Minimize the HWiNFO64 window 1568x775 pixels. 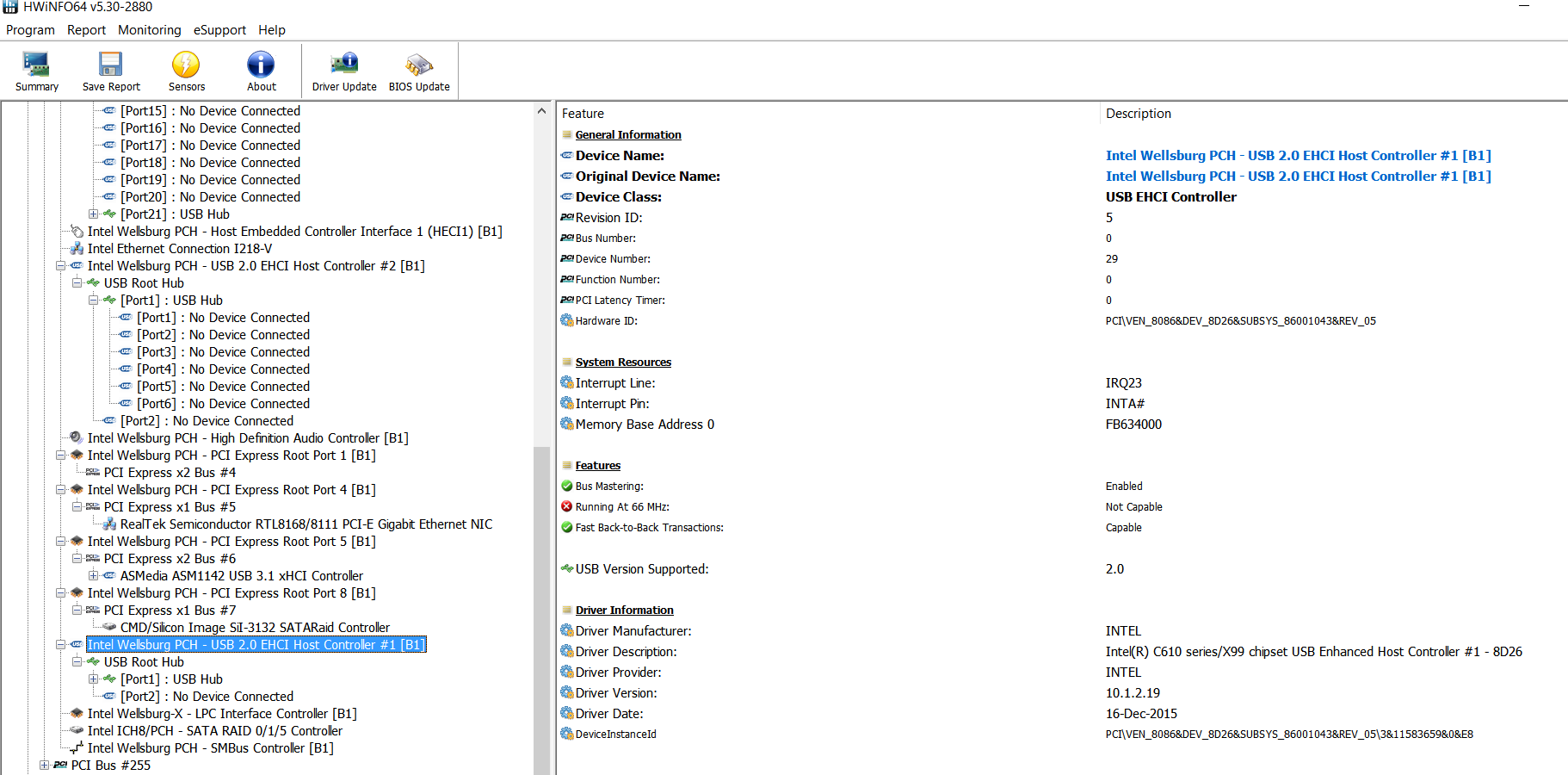pos(1524,7)
